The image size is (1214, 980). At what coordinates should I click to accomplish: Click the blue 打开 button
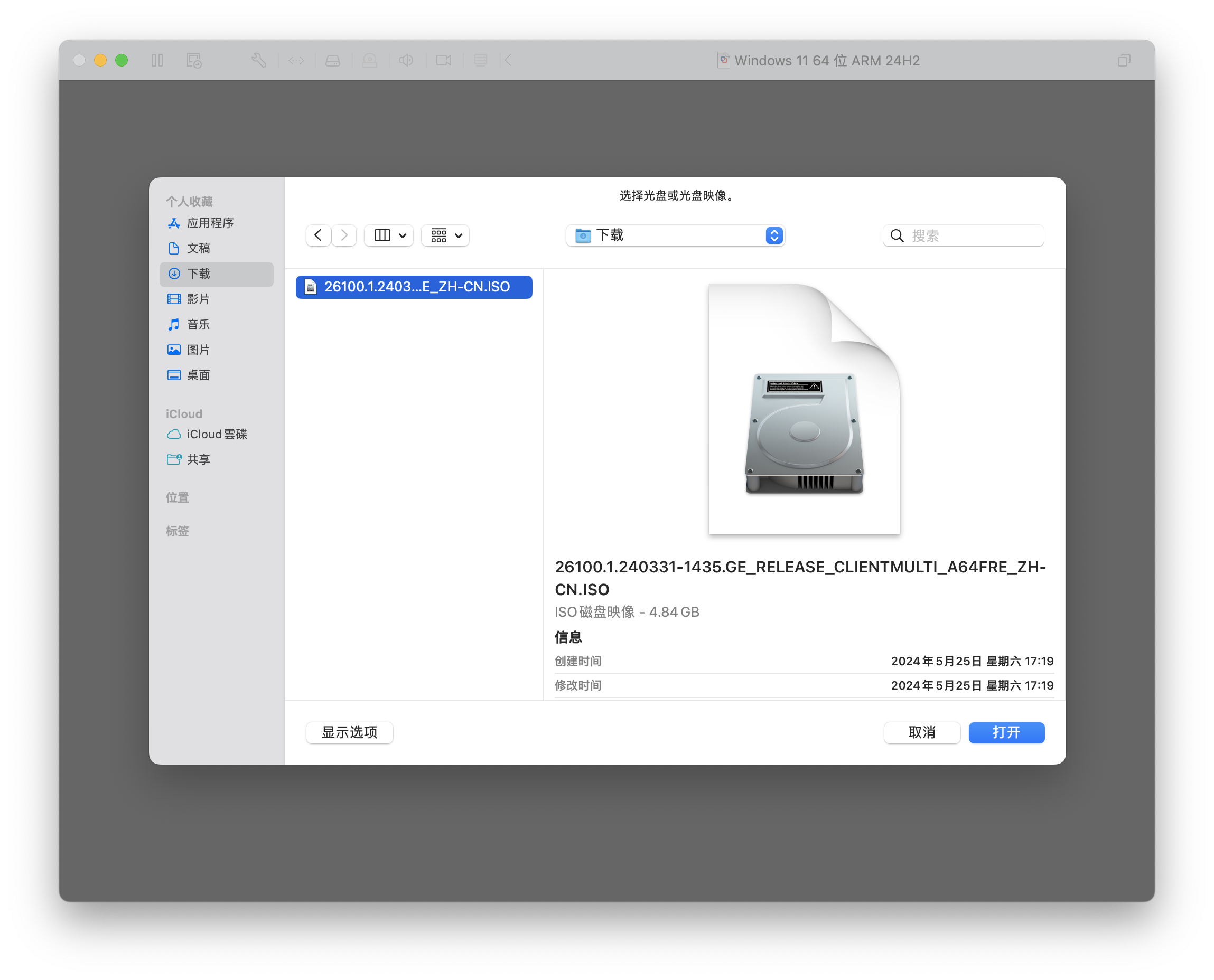point(1006,732)
